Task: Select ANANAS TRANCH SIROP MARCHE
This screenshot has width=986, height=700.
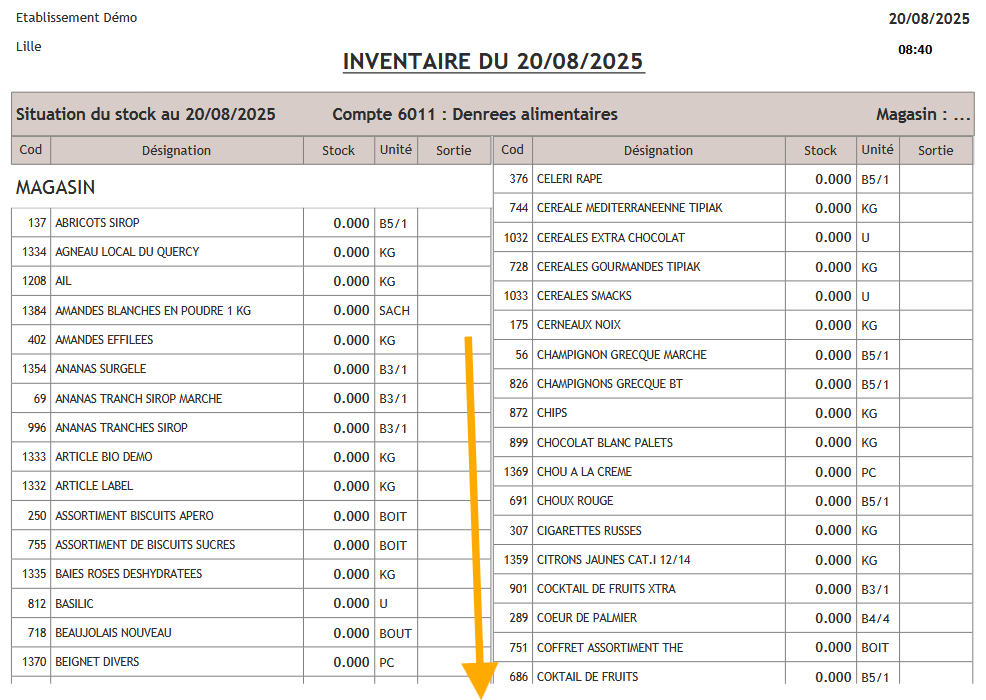Action: (138, 399)
